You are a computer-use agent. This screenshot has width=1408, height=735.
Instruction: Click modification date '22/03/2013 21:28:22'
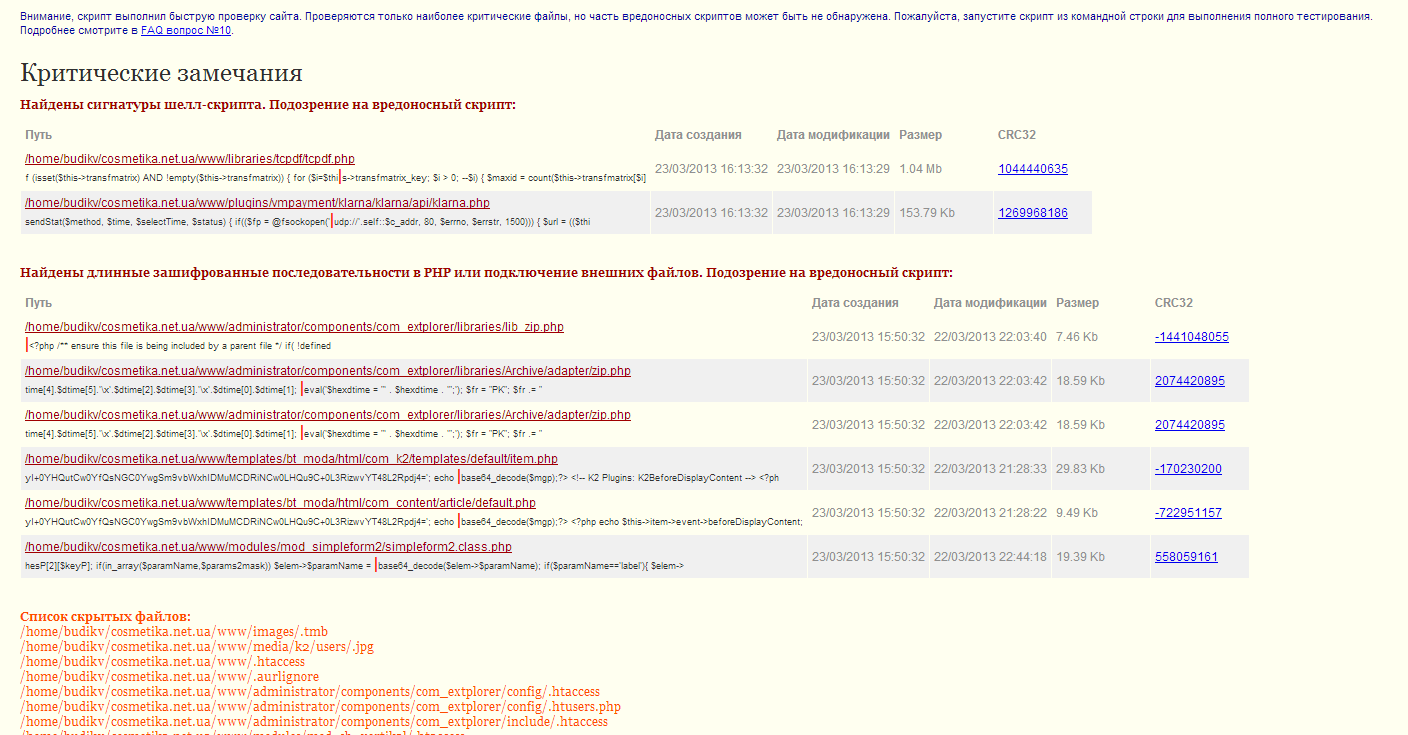click(990, 513)
